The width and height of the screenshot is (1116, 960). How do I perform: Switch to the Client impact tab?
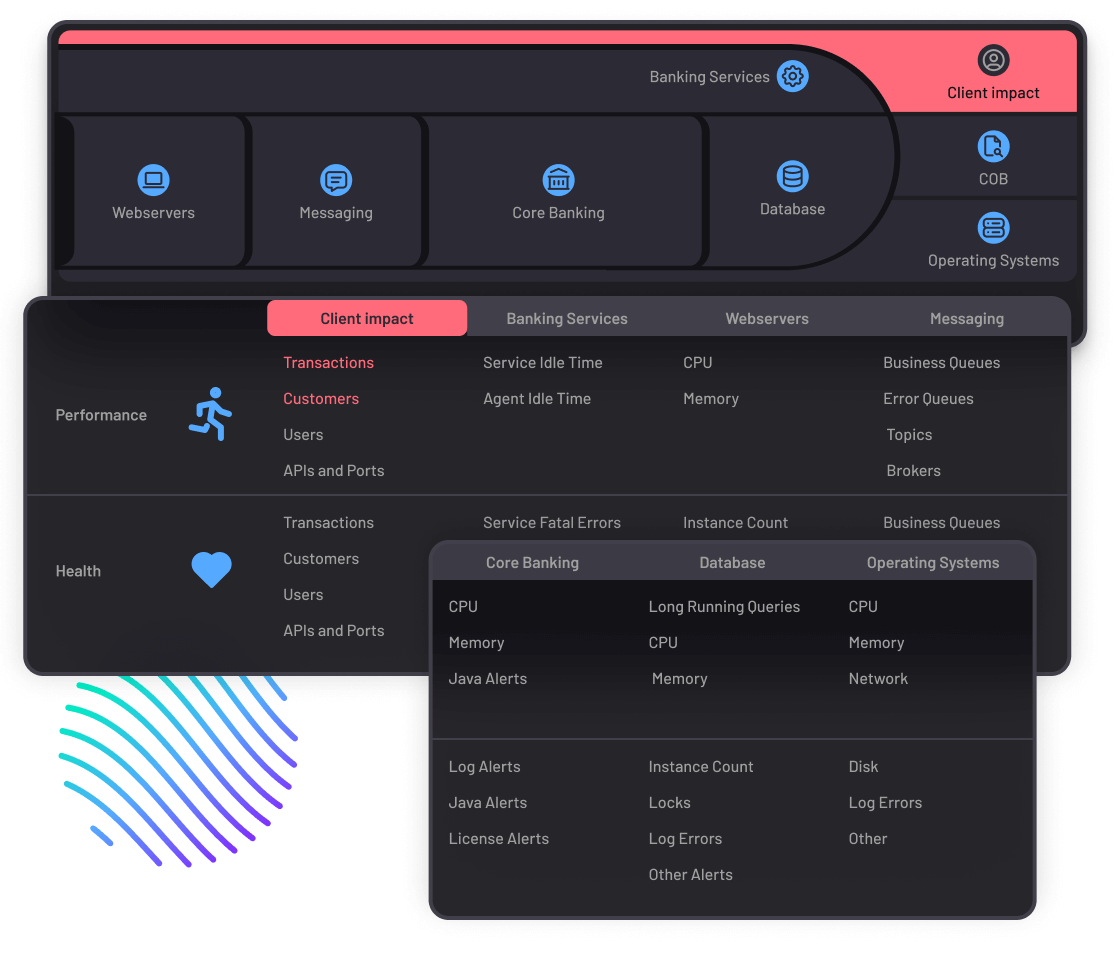366,318
